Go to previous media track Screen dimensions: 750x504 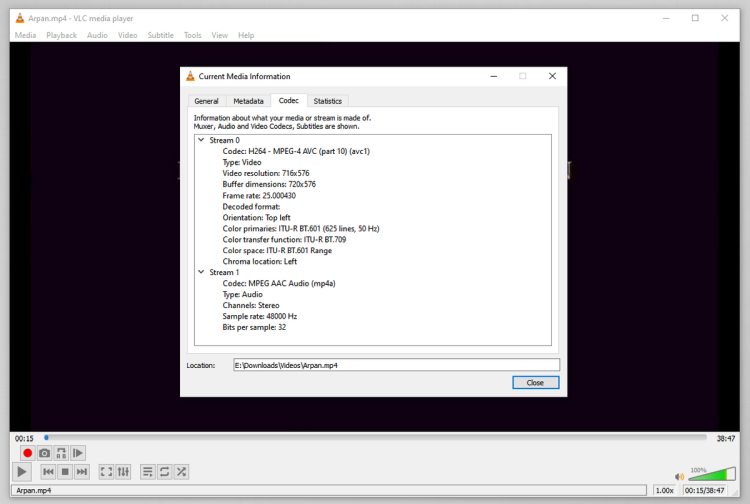coord(48,472)
